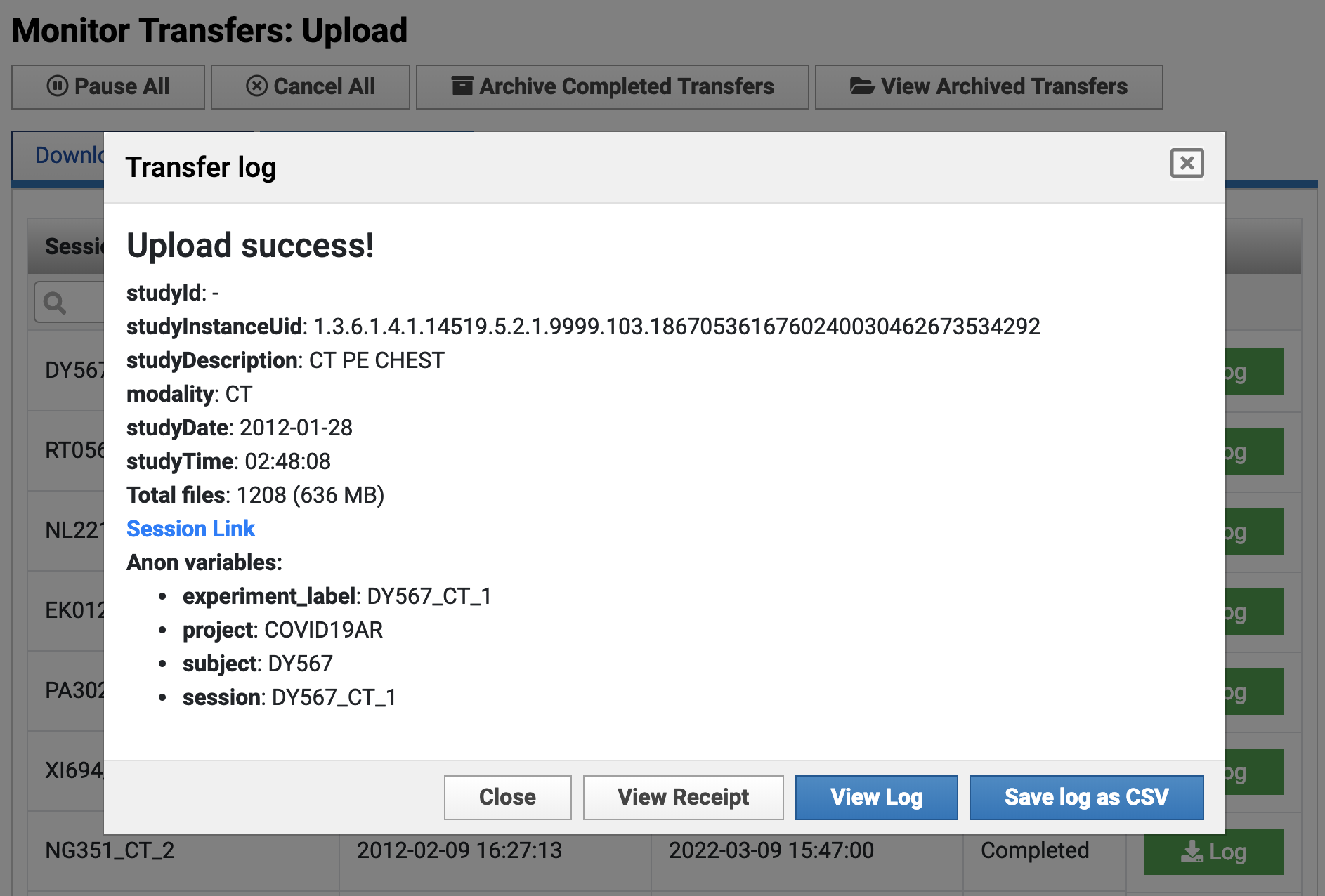
Task: Click the Pause All icon button
Action: (57, 86)
